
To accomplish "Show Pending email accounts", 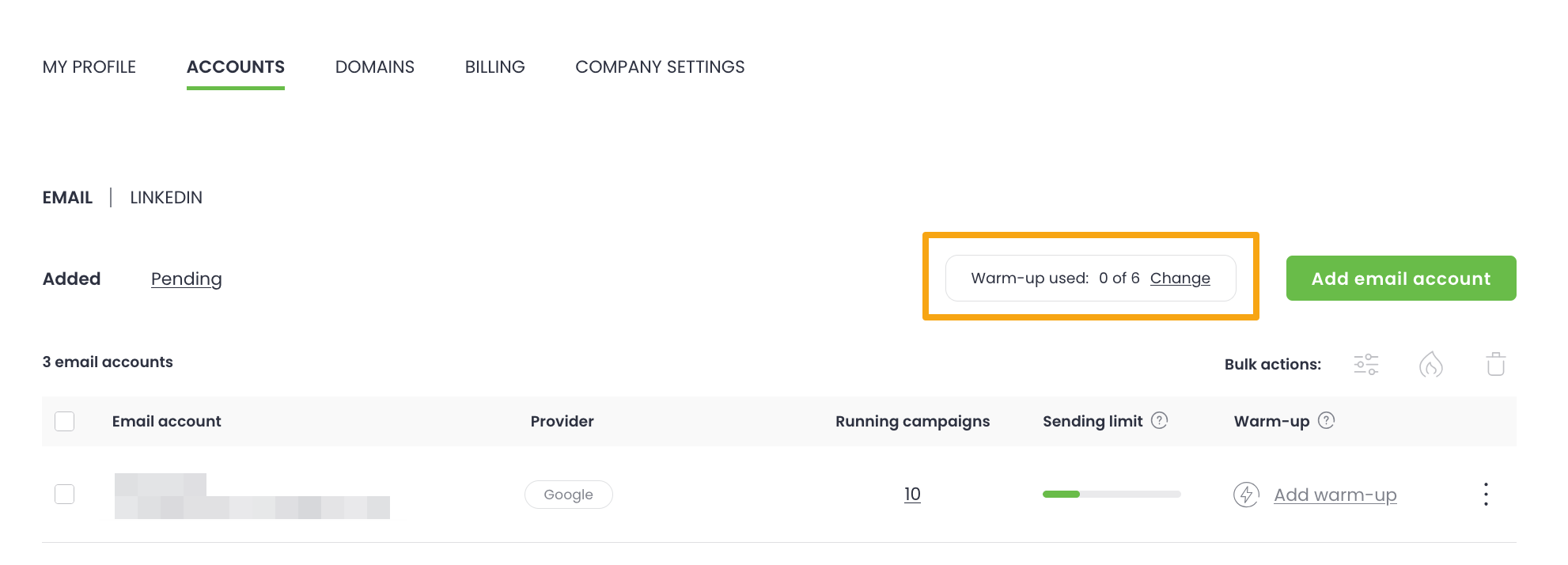I will pyautogui.click(x=186, y=279).
